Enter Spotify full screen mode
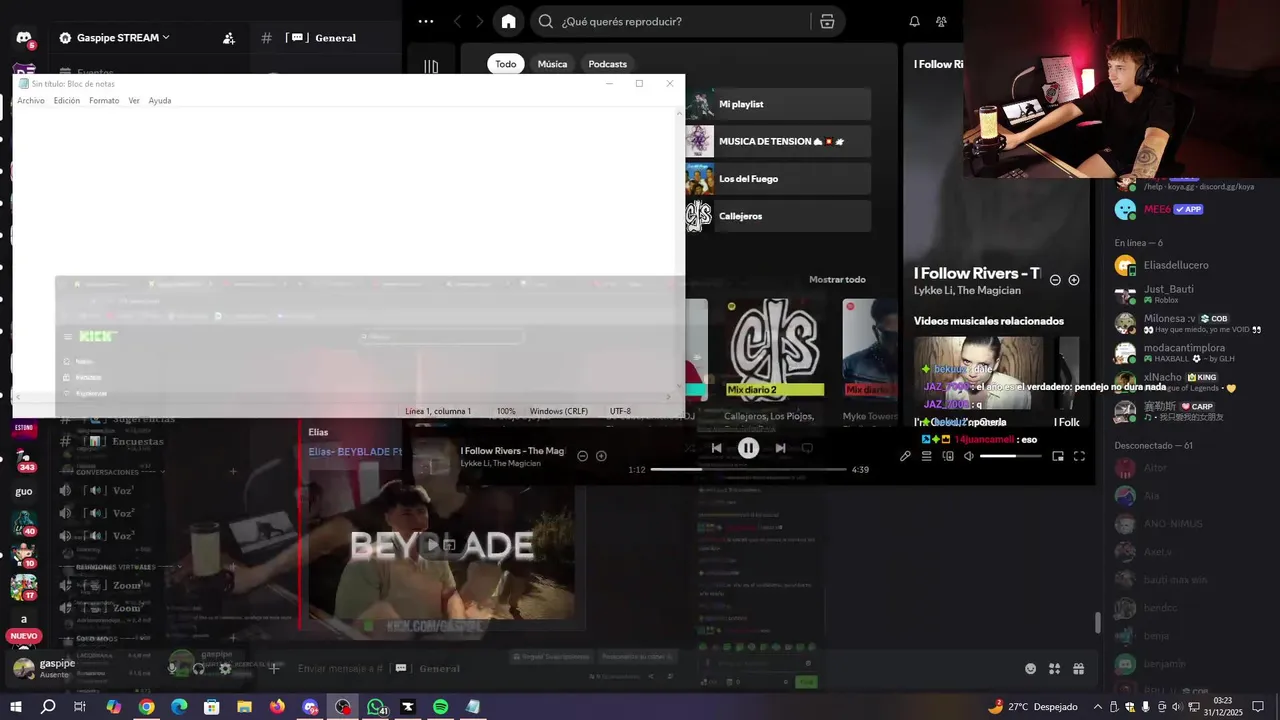 [x=1079, y=456]
